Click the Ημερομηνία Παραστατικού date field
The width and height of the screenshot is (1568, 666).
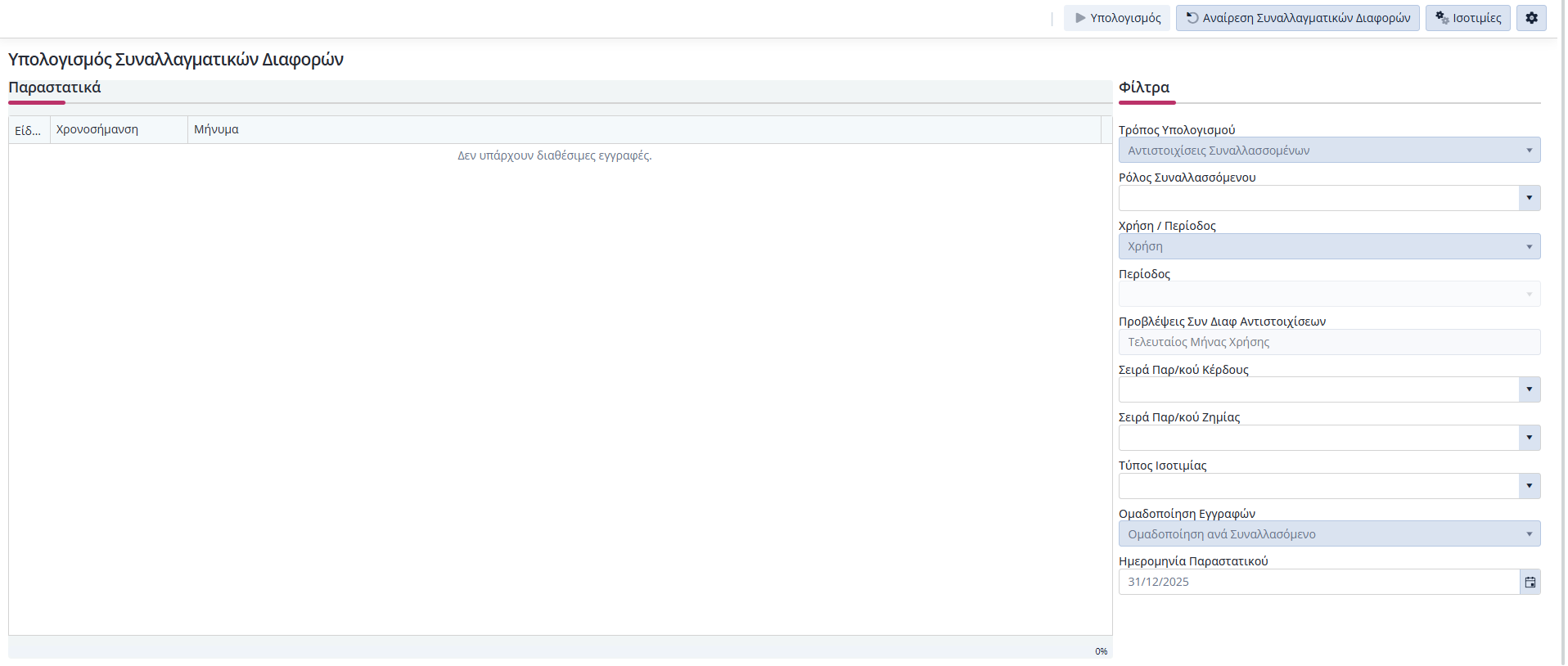[1318, 582]
